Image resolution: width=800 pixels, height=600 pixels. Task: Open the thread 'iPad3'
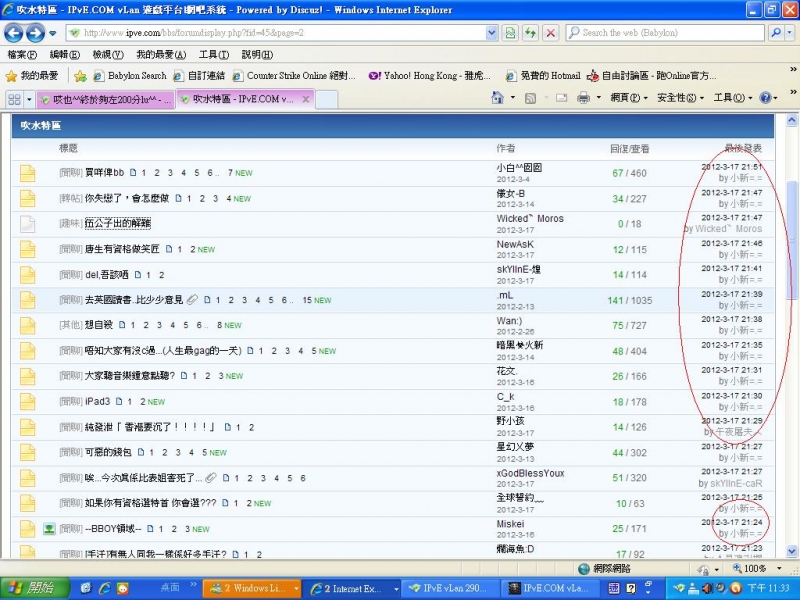[98, 401]
